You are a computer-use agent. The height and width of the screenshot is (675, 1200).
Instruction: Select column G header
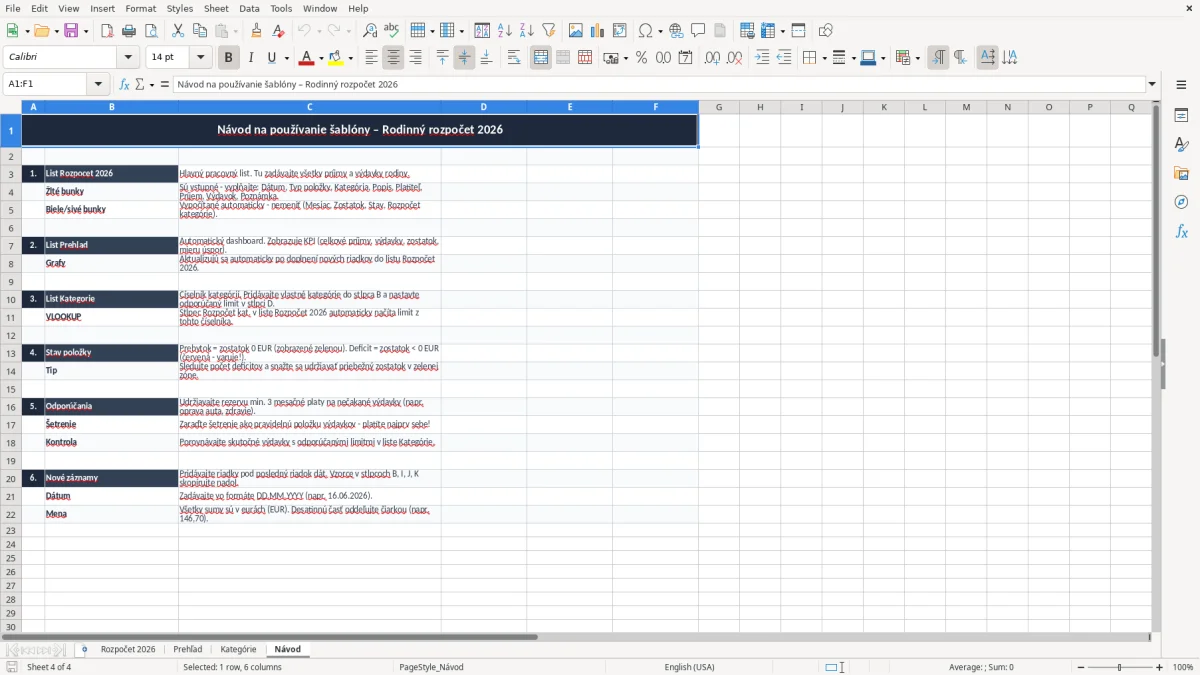pos(718,107)
